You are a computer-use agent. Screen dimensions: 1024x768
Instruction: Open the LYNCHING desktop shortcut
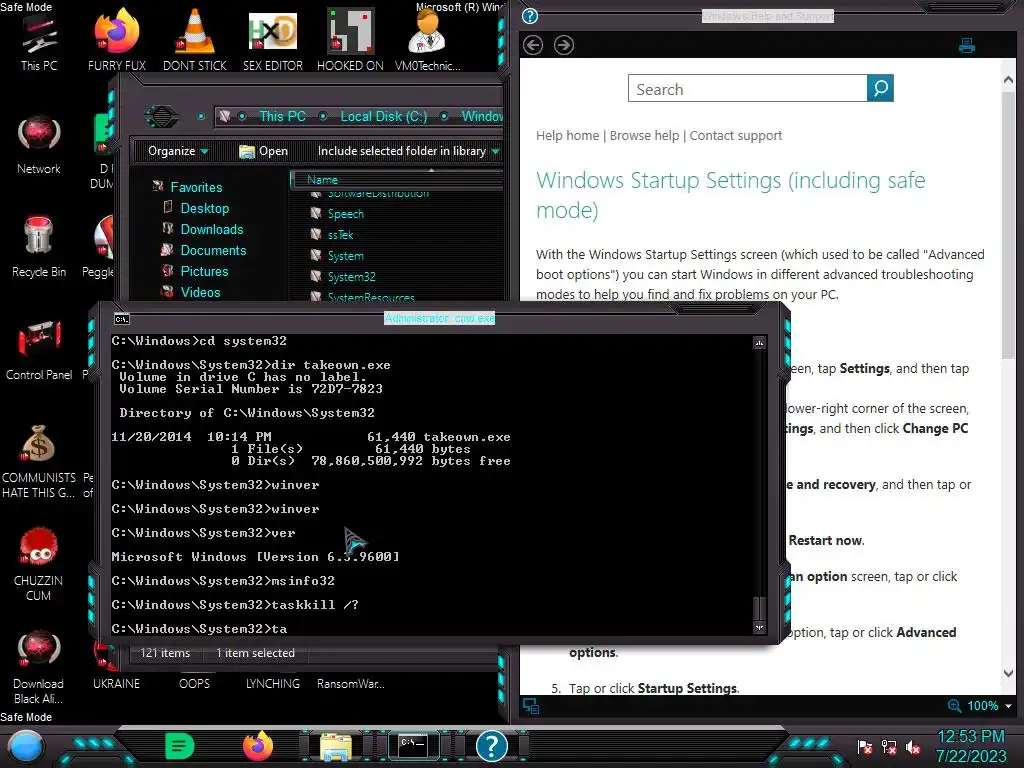(272, 683)
